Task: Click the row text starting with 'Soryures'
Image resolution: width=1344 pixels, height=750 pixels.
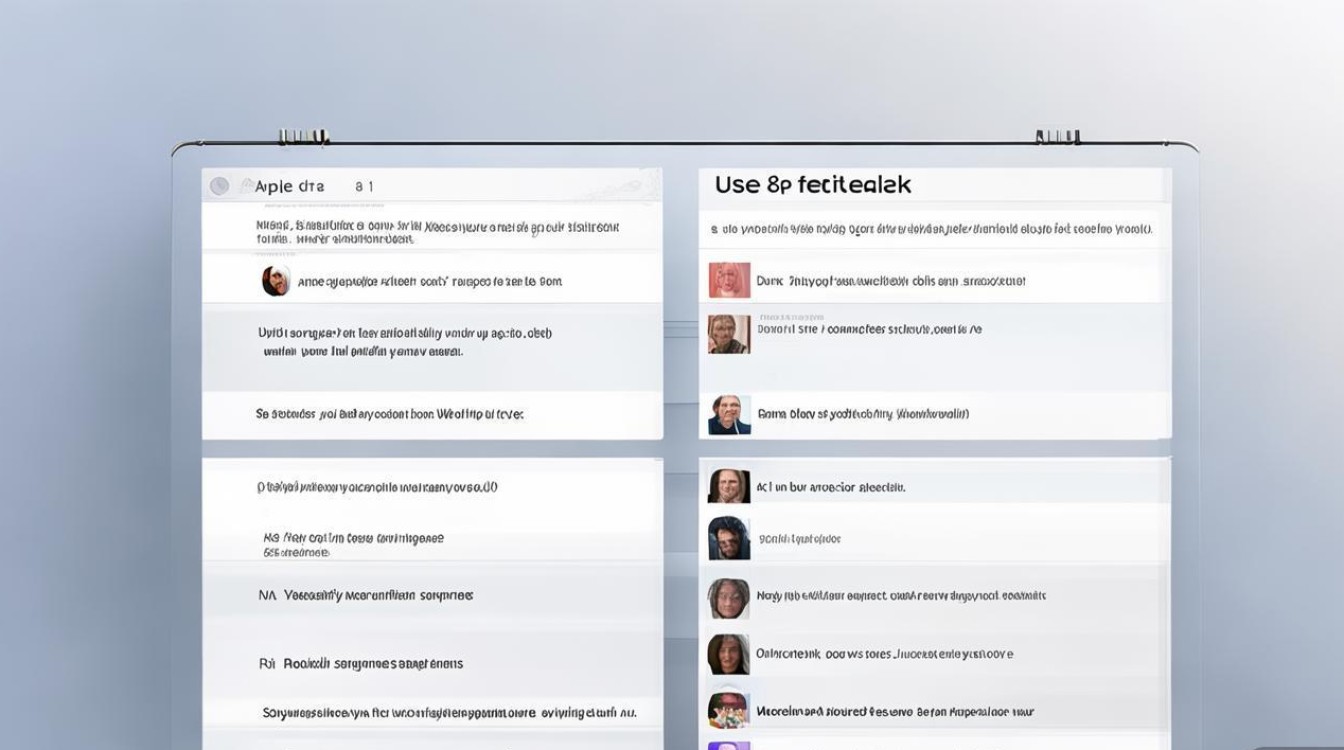Action: (x=448, y=713)
